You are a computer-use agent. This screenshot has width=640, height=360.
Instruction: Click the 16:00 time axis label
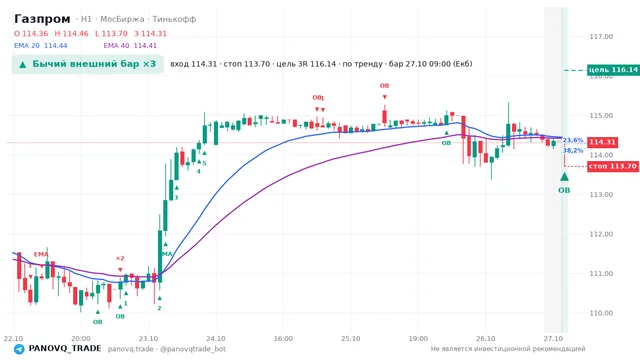click(x=283, y=339)
